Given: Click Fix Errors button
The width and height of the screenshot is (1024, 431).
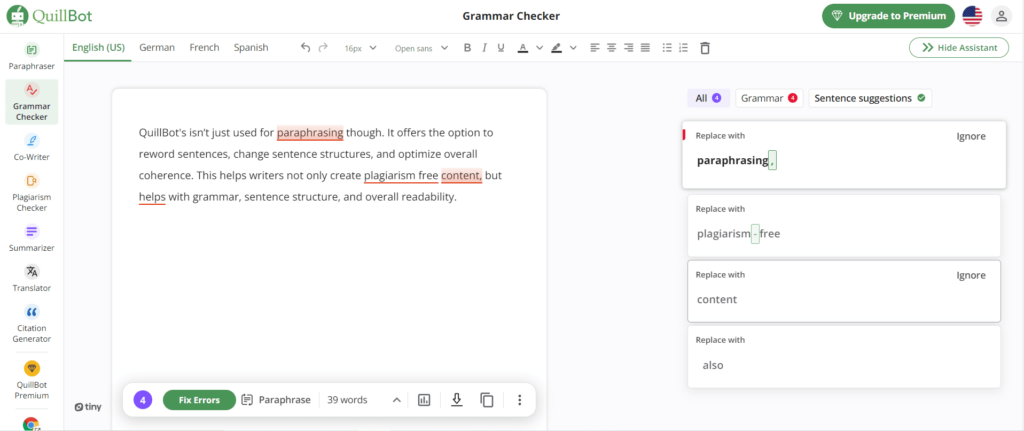Looking at the screenshot, I should (x=199, y=400).
